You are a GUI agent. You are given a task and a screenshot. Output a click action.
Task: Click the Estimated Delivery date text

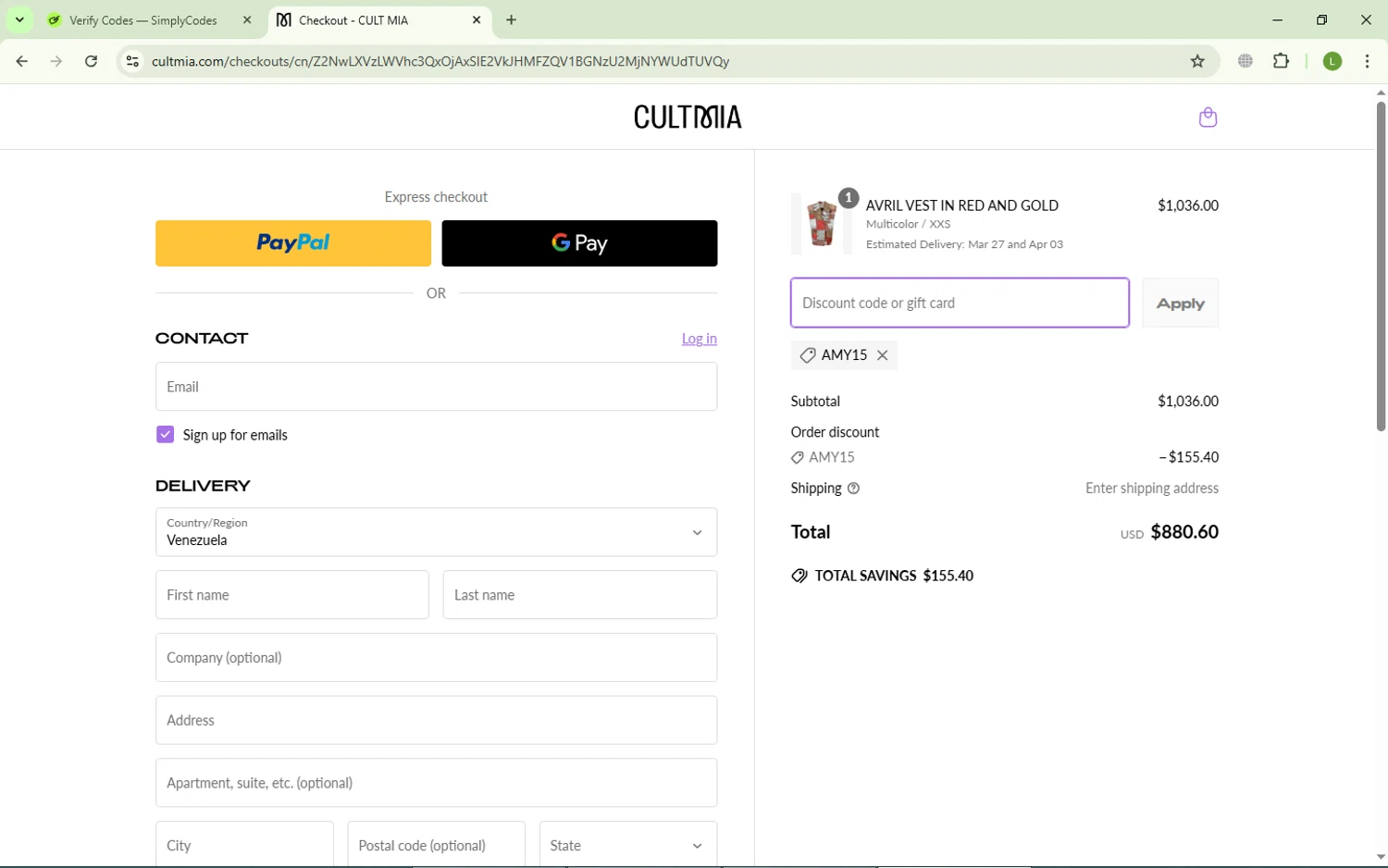pyautogui.click(x=964, y=244)
